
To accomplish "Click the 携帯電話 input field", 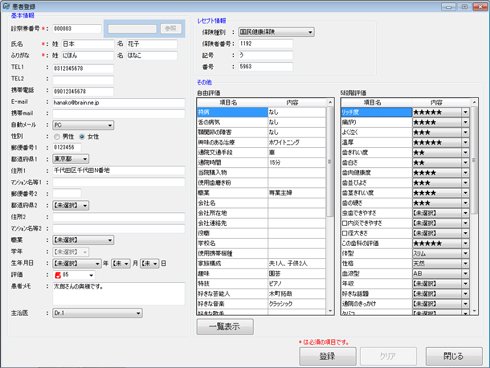I will 83,91.
